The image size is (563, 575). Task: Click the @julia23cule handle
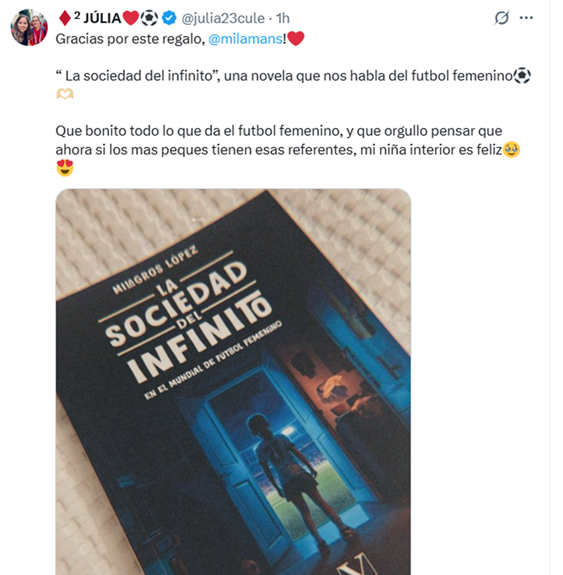(223, 18)
